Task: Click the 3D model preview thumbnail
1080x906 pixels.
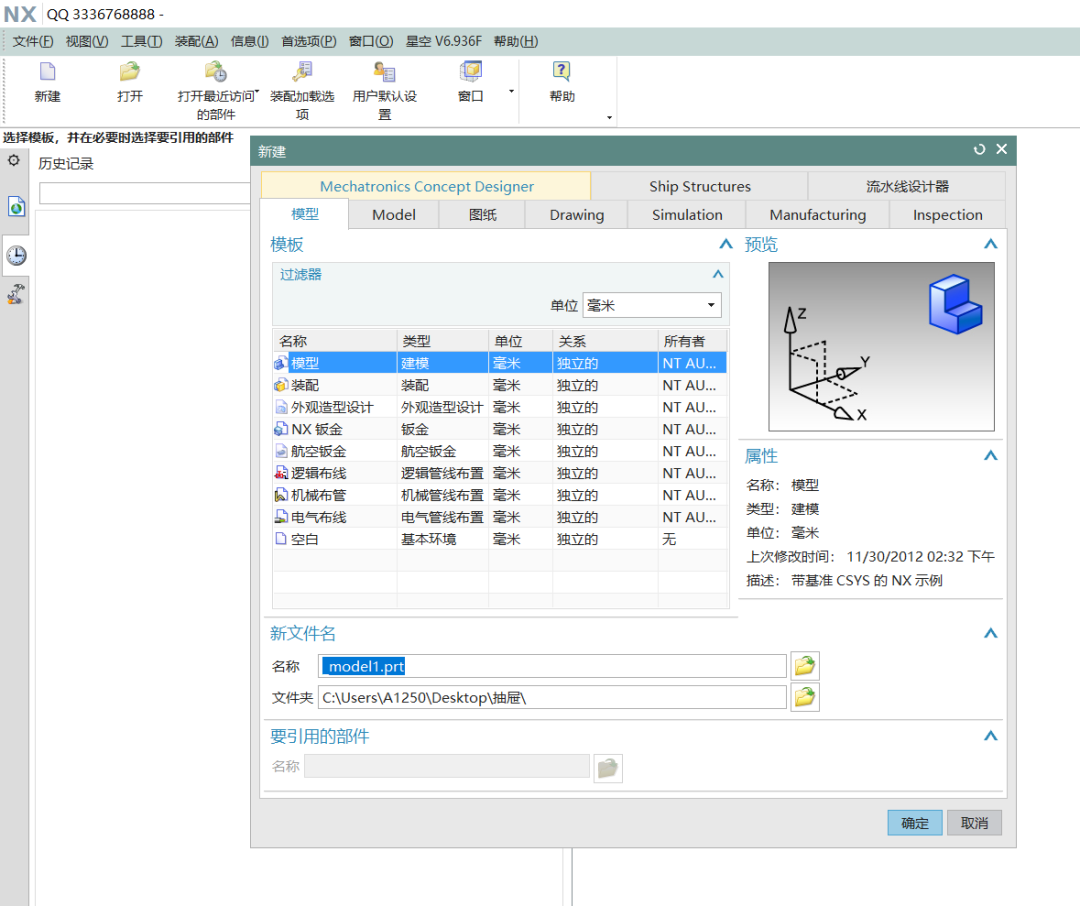Action: (881, 347)
